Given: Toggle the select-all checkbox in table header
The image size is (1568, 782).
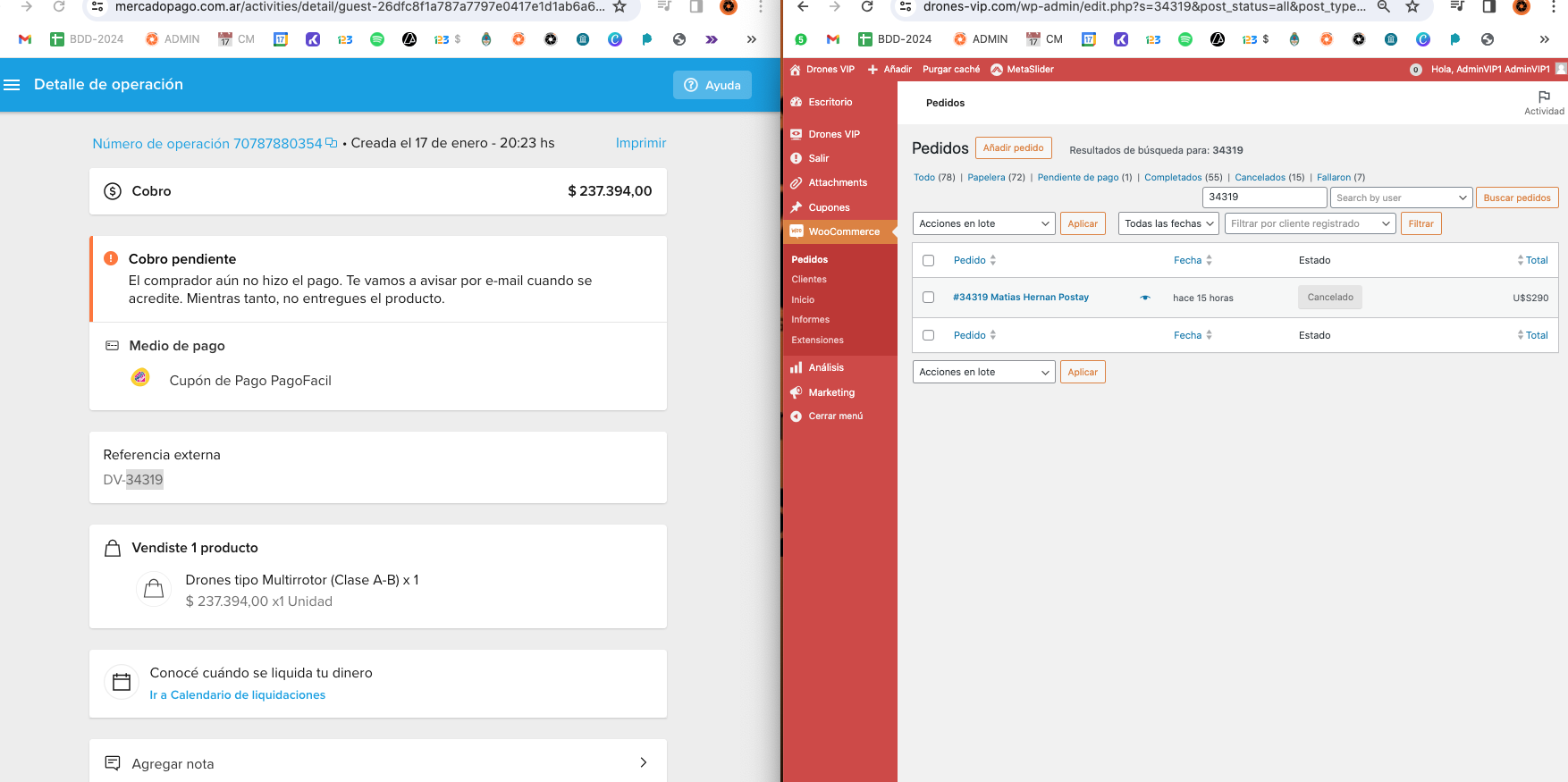Looking at the screenshot, I should click(x=928, y=261).
